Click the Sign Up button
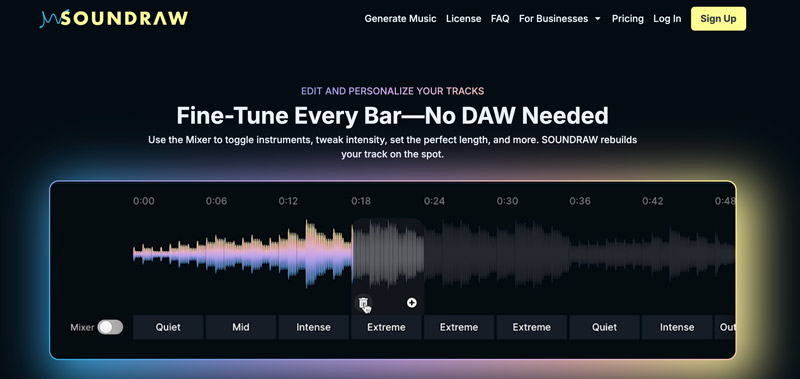 (x=718, y=19)
